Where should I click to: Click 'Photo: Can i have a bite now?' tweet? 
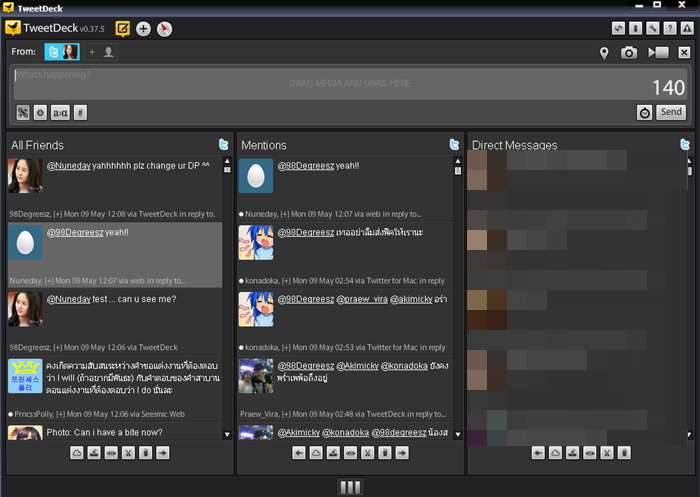coord(104,432)
